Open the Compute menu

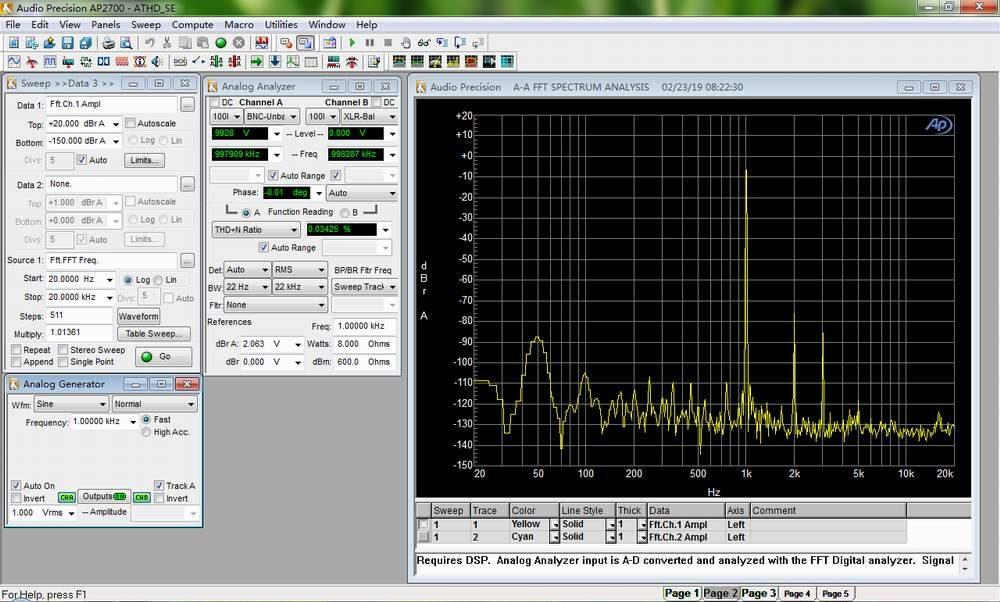[x=192, y=24]
